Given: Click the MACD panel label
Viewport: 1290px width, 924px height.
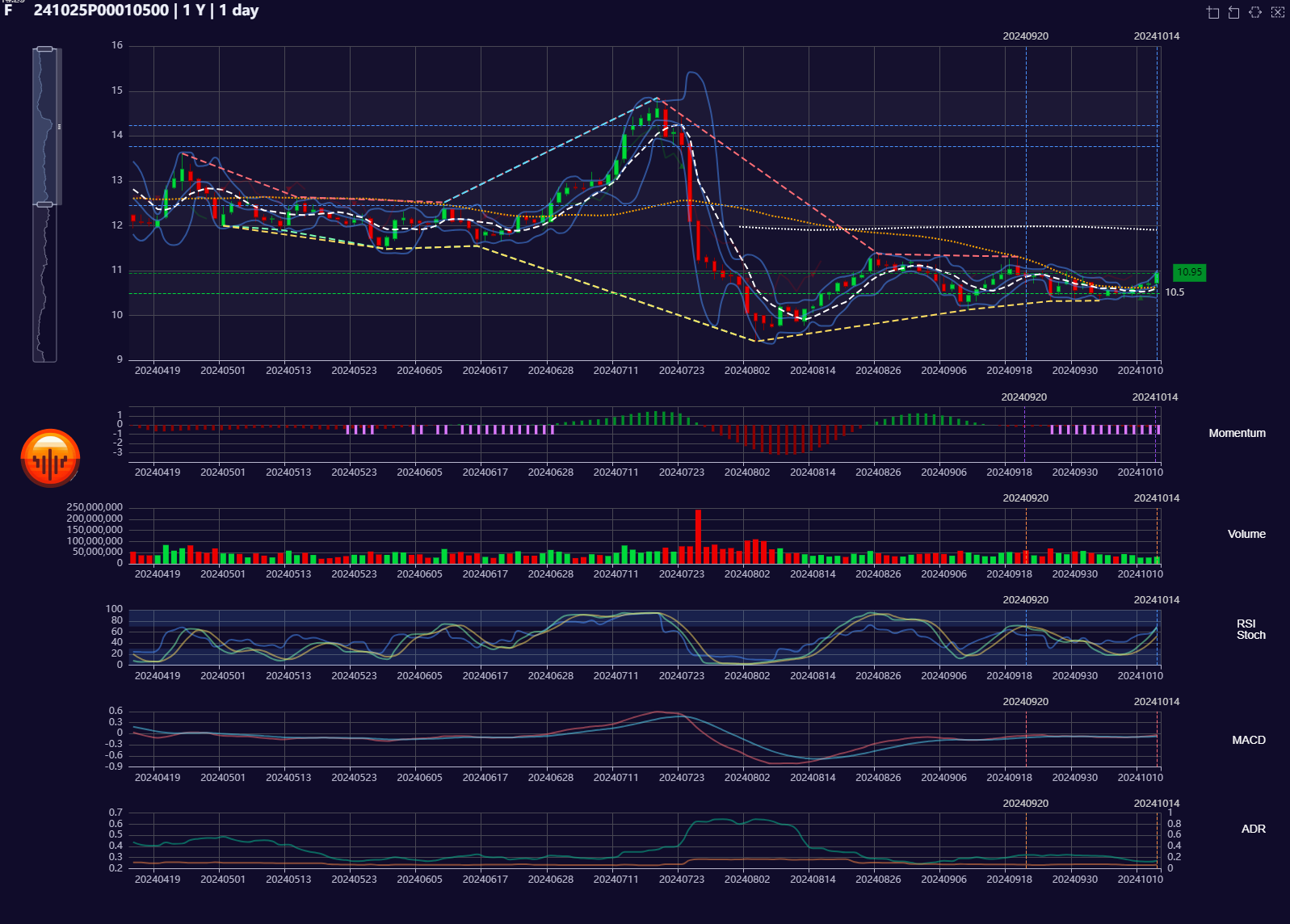Looking at the screenshot, I should (x=1248, y=741).
